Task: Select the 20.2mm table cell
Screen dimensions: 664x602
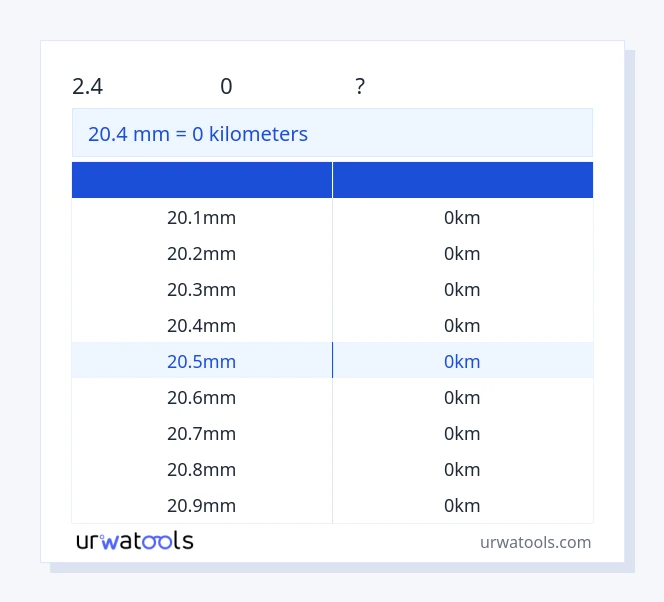Action: coord(202,253)
